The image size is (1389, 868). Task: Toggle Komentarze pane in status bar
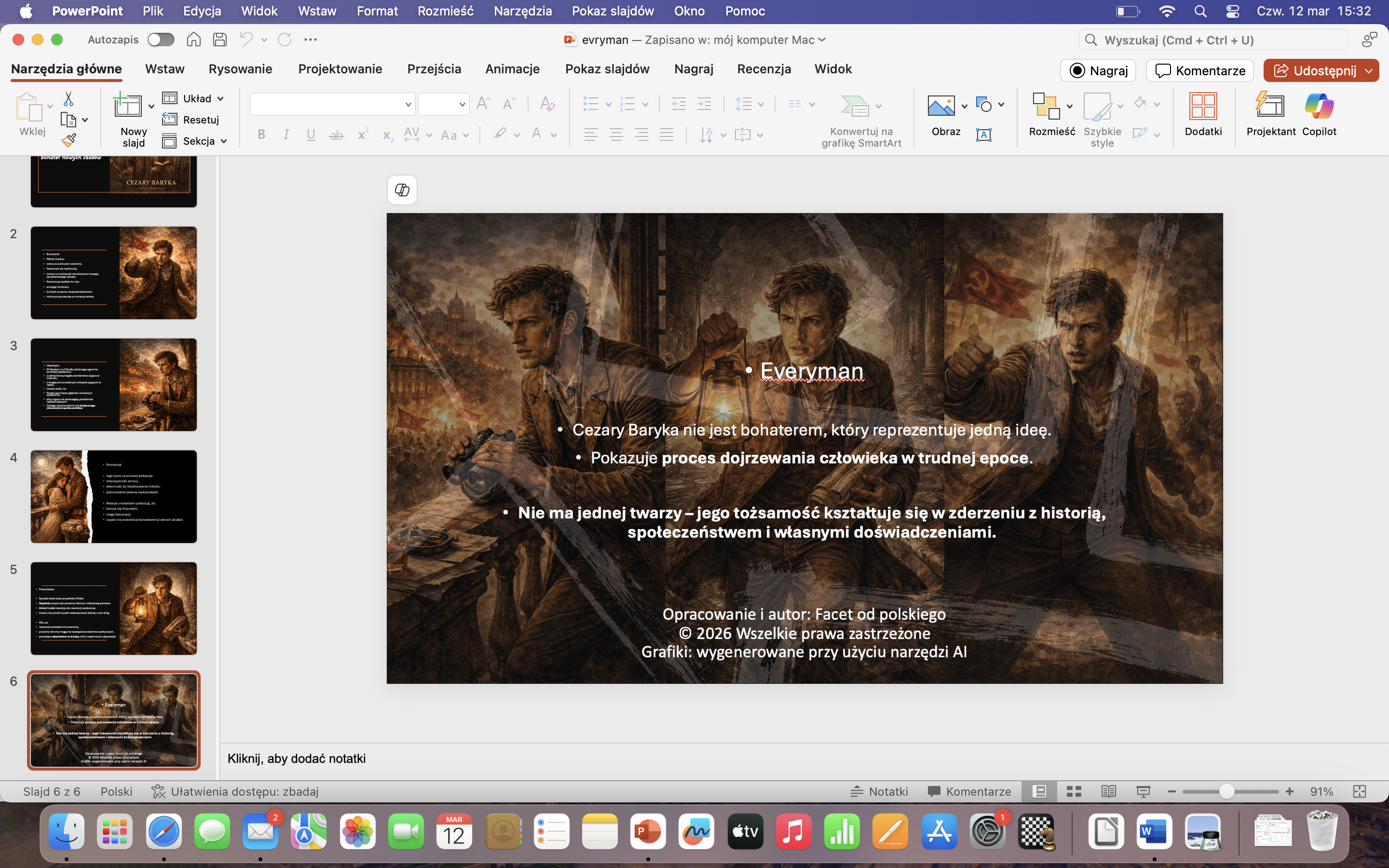969,792
